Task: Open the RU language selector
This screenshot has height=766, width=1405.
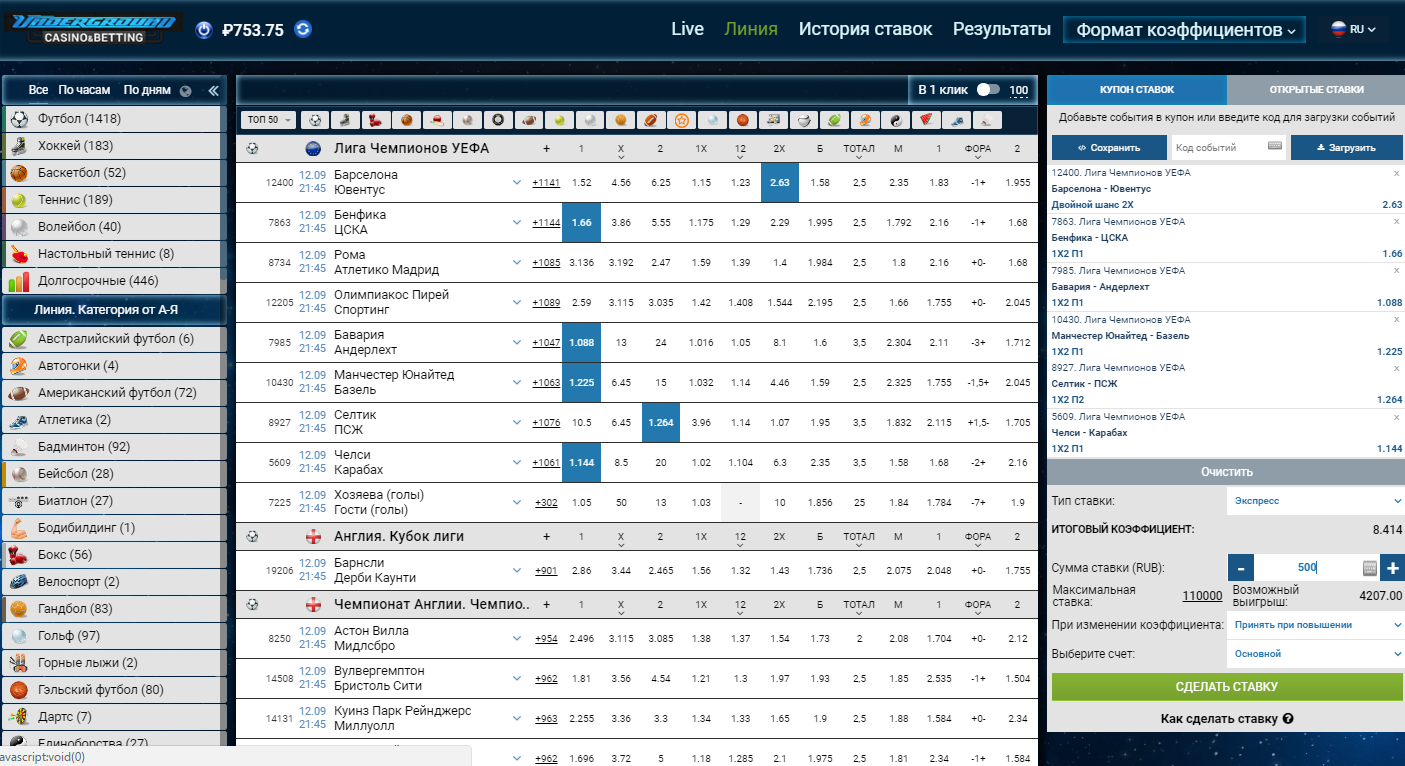Action: 1352,30
